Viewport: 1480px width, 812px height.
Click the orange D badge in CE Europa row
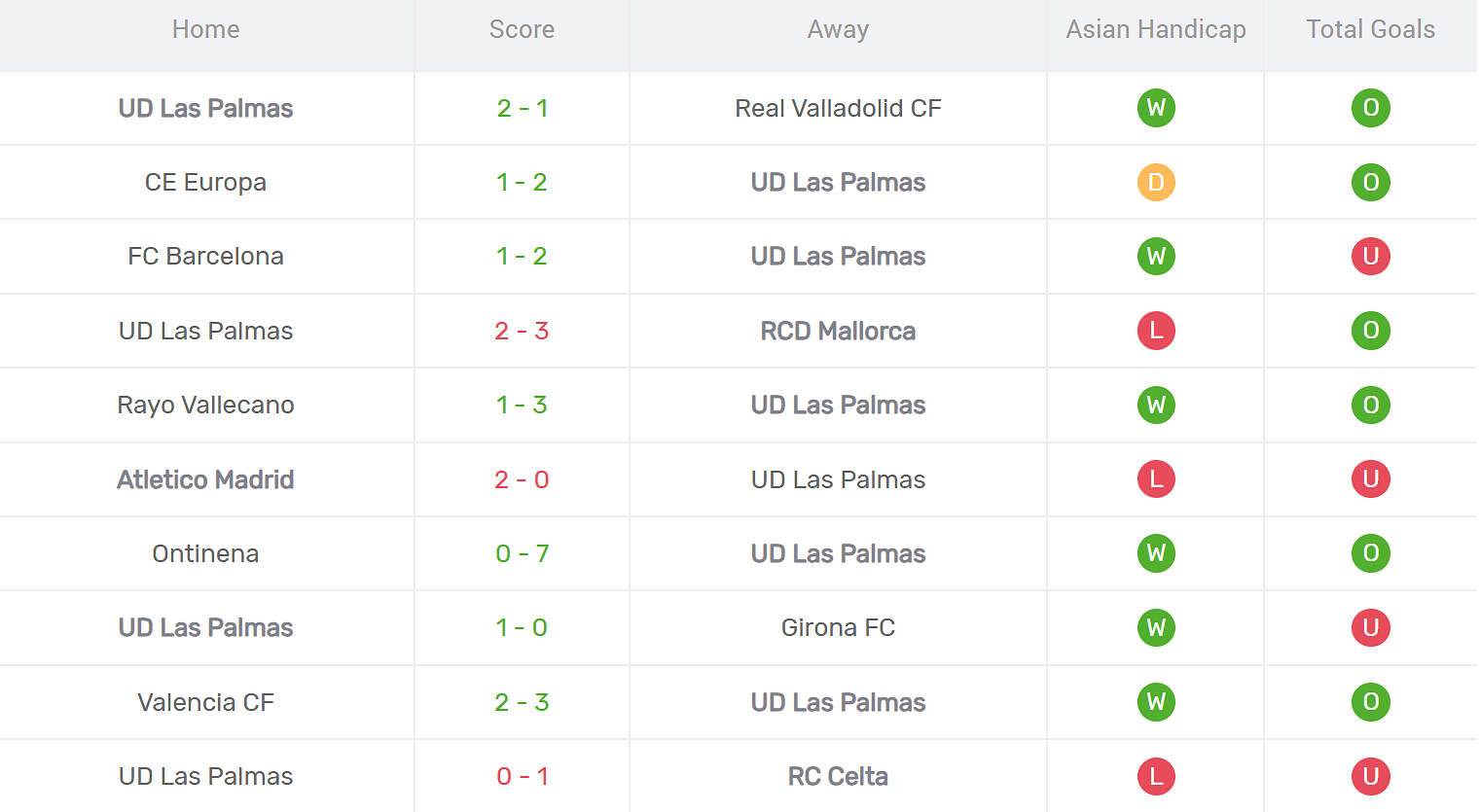(x=1156, y=182)
